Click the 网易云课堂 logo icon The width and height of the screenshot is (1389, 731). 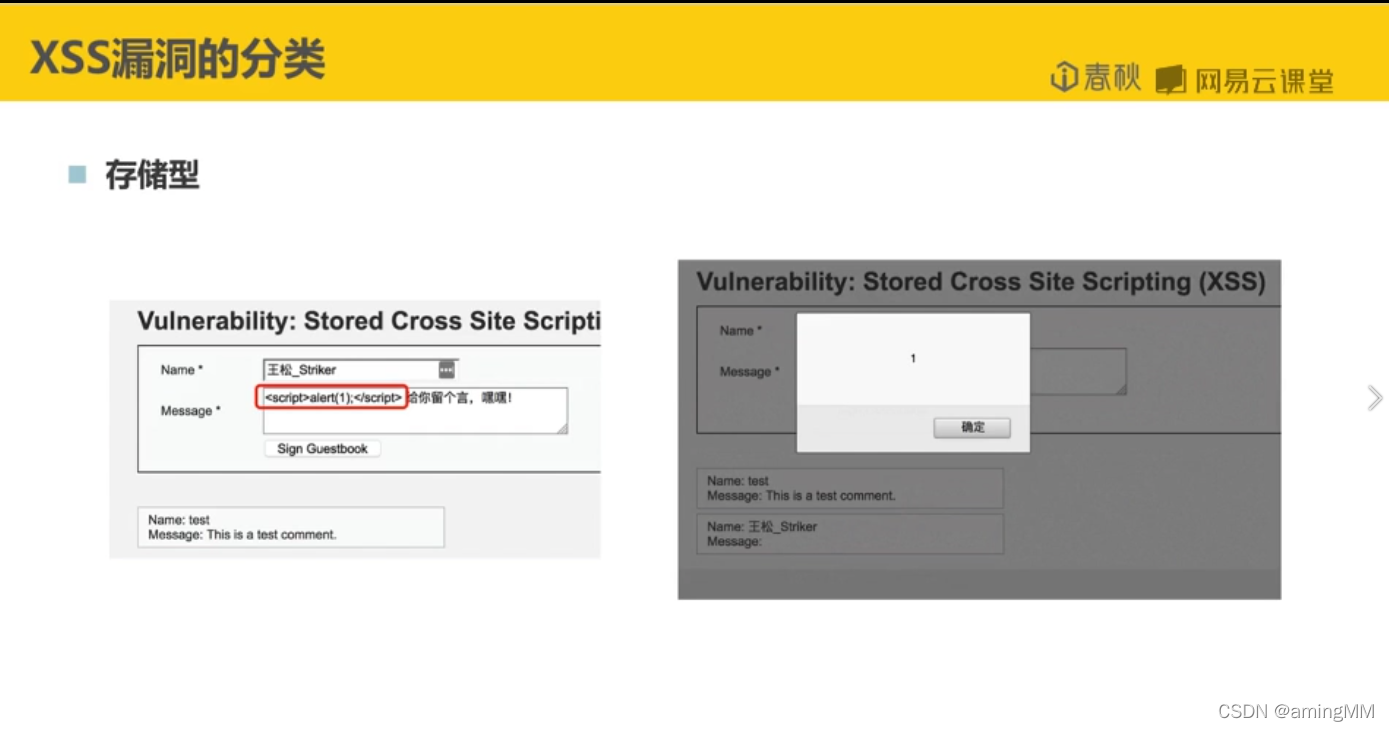click(x=1170, y=80)
